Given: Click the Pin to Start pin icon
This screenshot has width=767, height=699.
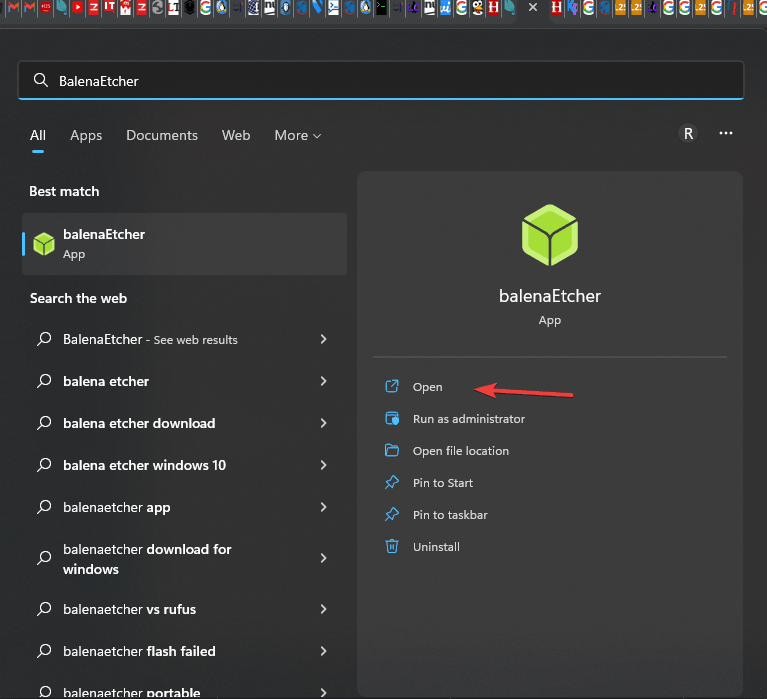Looking at the screenshot, I should point(392,483).
